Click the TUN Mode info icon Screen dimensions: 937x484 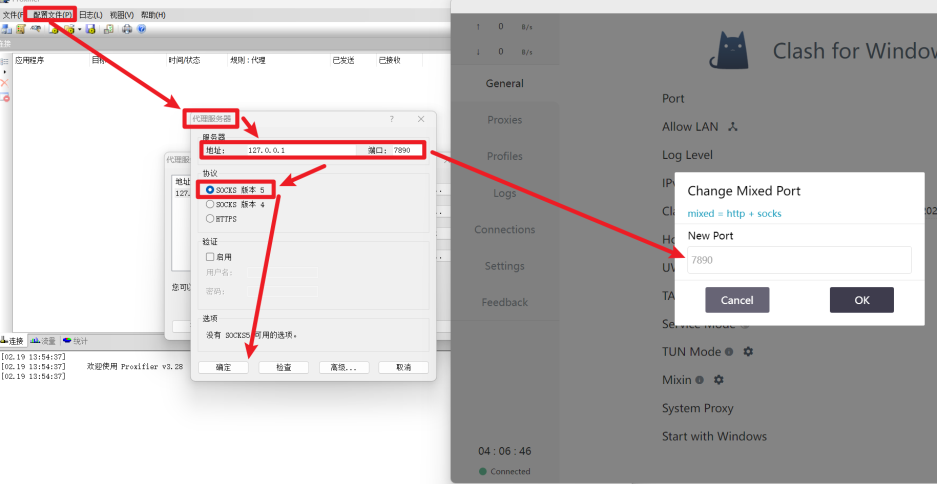(729, 352)
